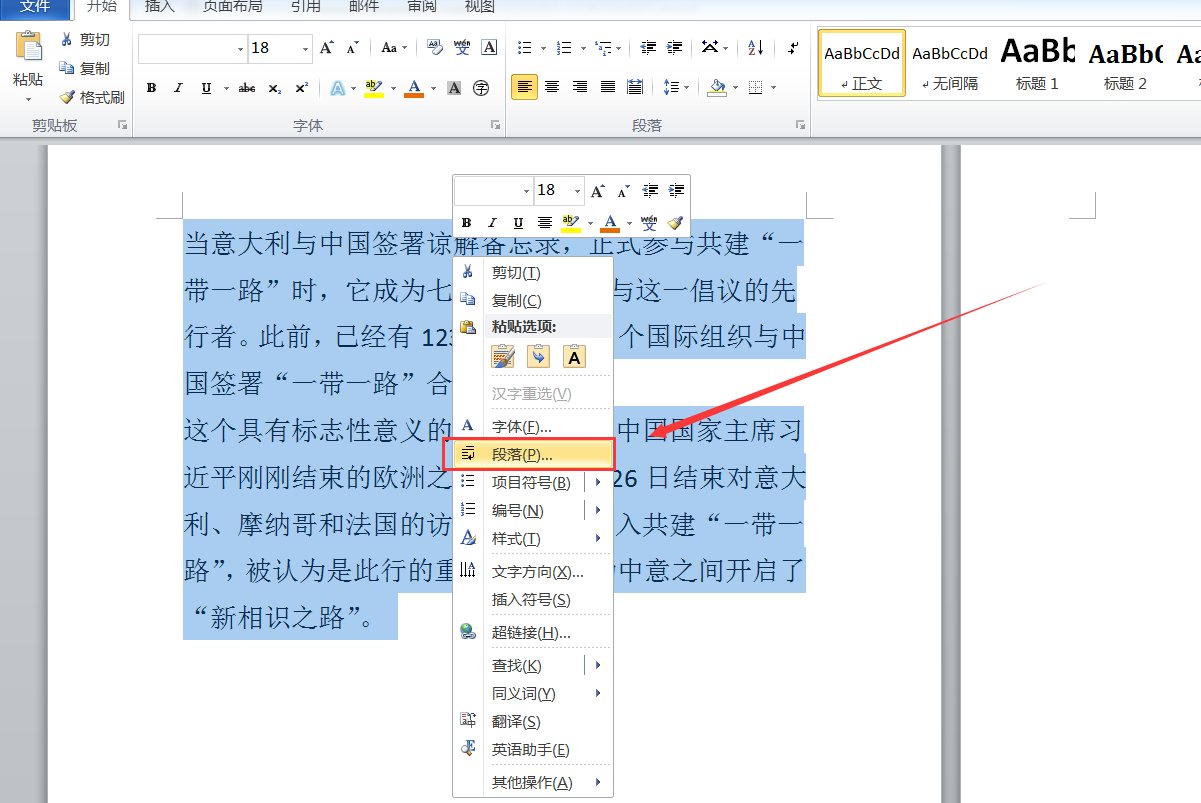
Task: Apply strikethrough formatting in Font group
Action: (x=246, y=89)
